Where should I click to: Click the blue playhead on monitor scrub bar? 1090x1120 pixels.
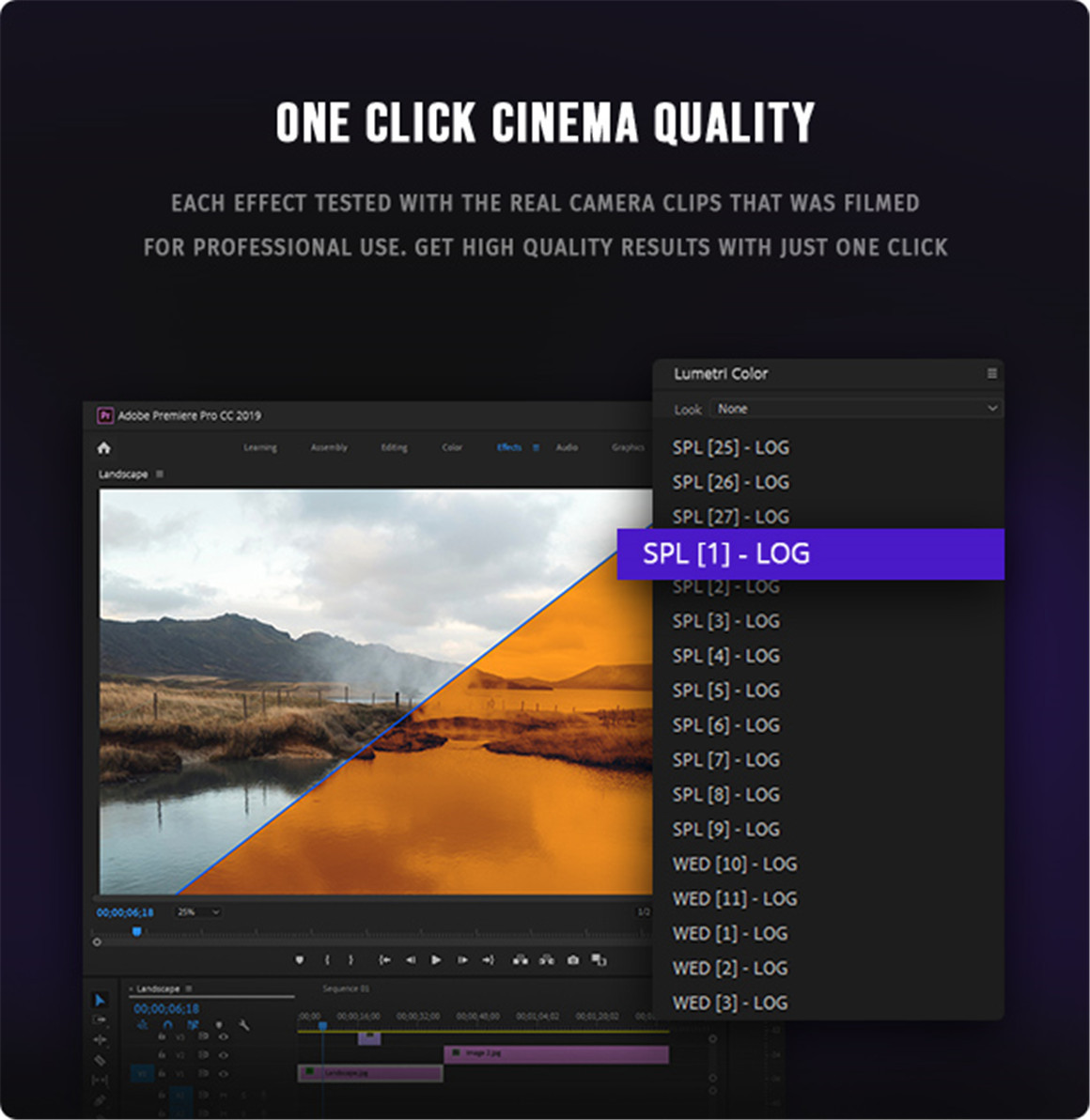click(136, 932)
